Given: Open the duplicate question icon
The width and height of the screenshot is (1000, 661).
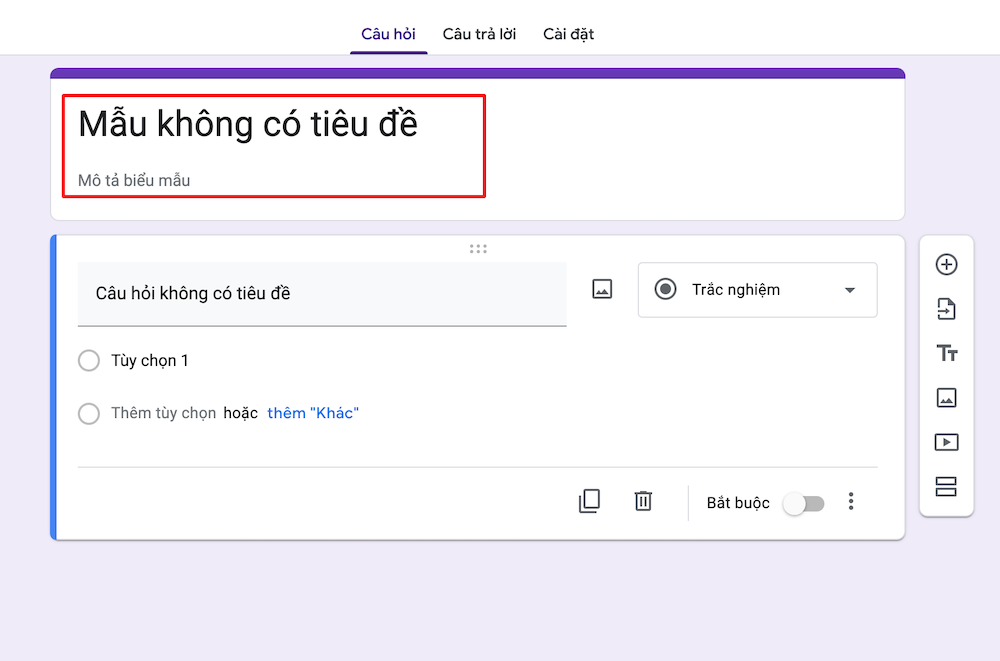Looking at the screenshot, I should coord(589,501).
